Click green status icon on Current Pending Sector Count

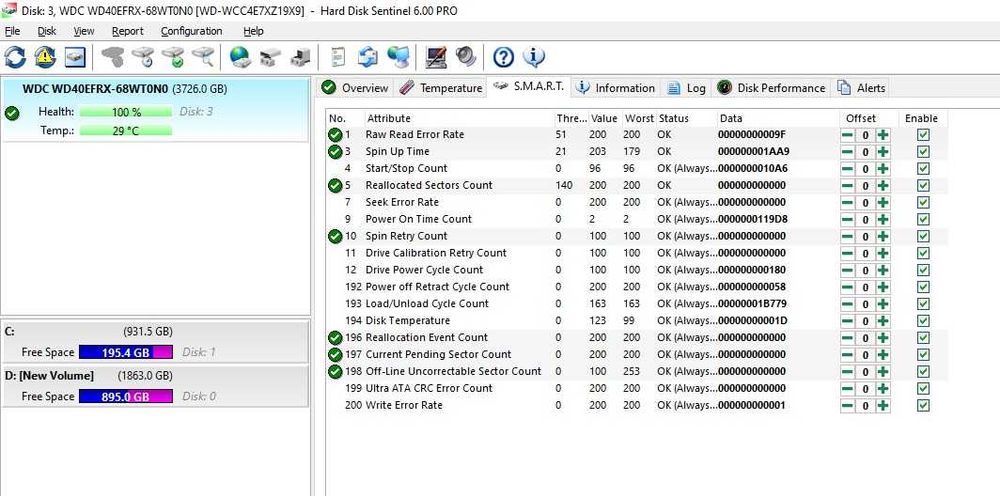click(335, 354)
